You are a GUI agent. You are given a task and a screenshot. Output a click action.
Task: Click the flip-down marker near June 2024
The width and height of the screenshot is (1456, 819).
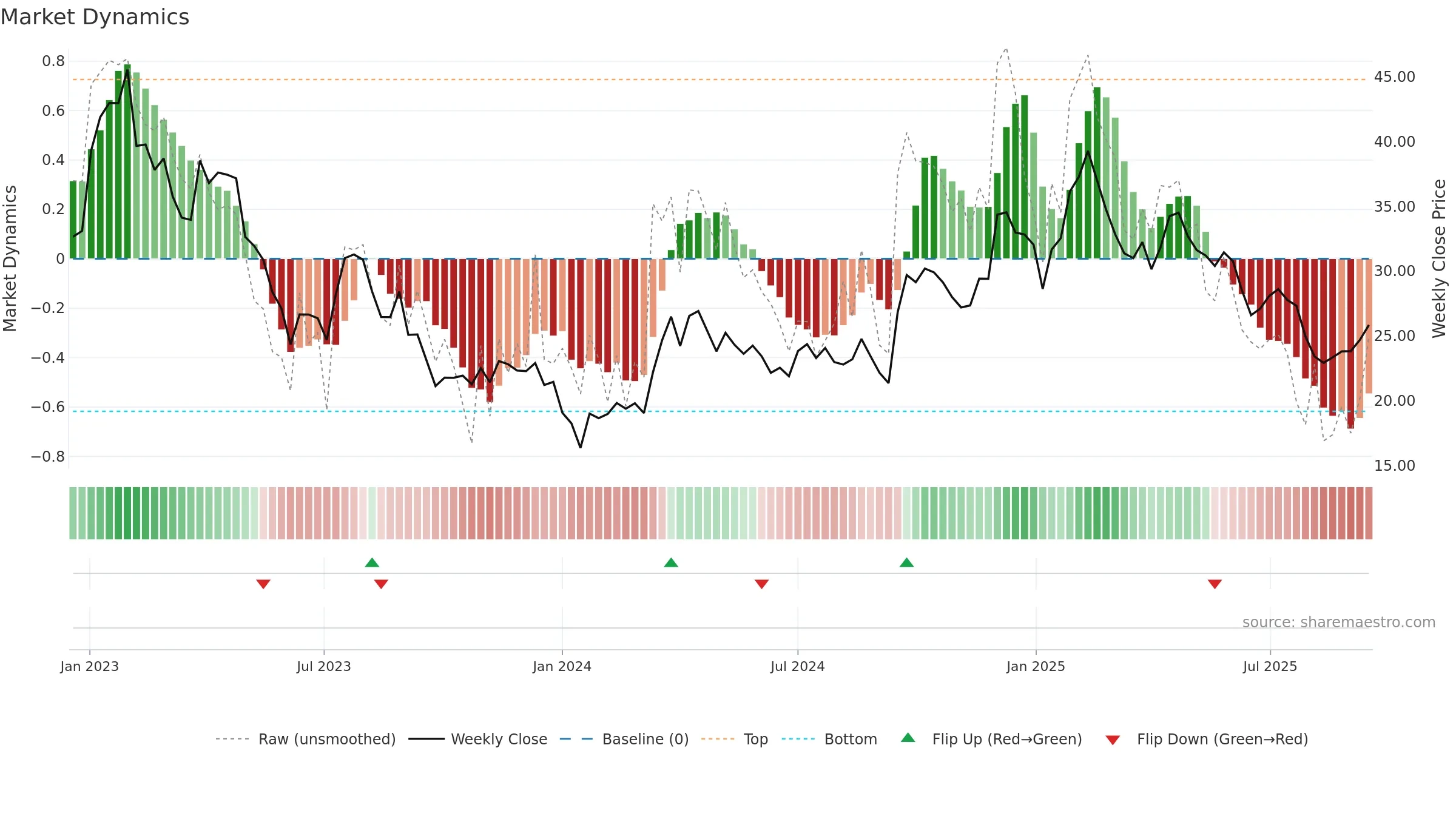pos(761,584)
